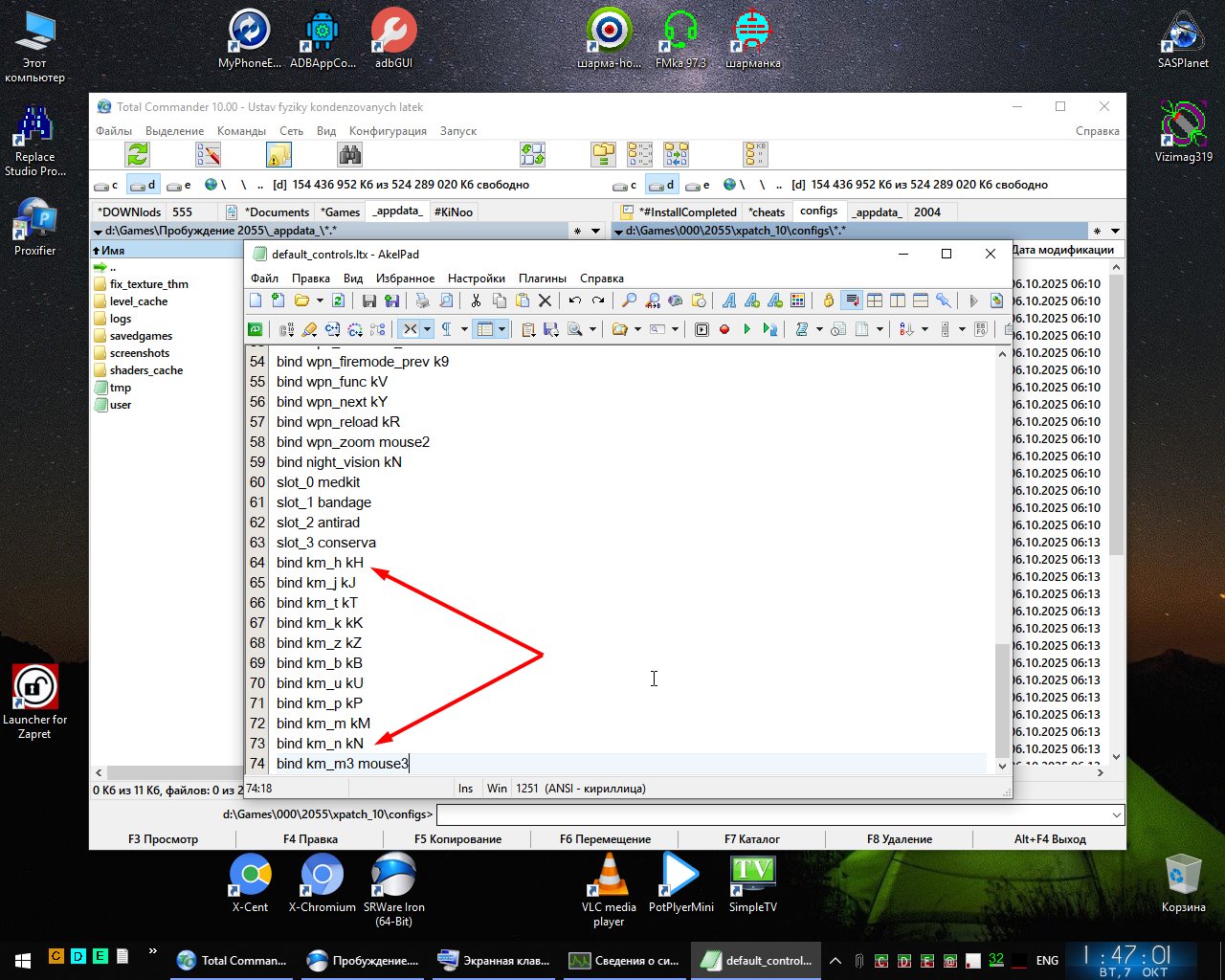Click the Save file icon in AkelPad
Viewport: 1225px width, 980px height.
tap(369, 301)
